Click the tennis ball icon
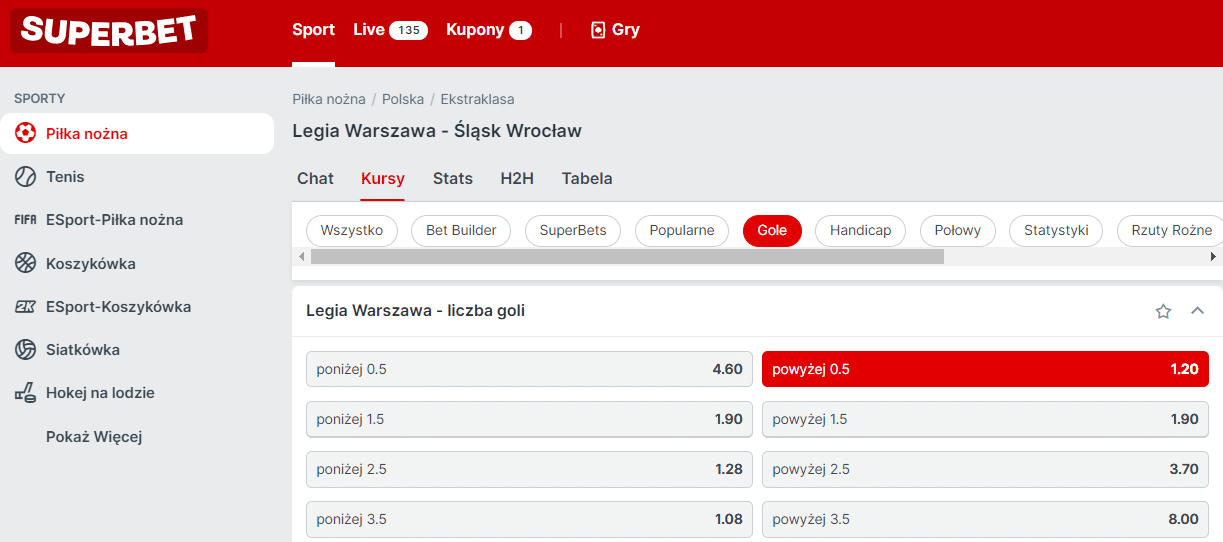Image resolution: width=1223 pixels, height=542 pixels. pos(25,177)
